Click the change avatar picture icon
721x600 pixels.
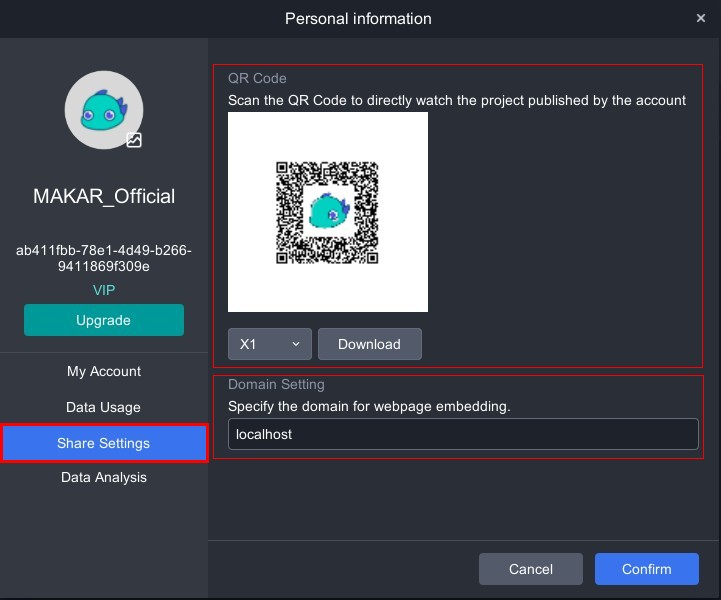pyautogui.click(x=134, y=141)
